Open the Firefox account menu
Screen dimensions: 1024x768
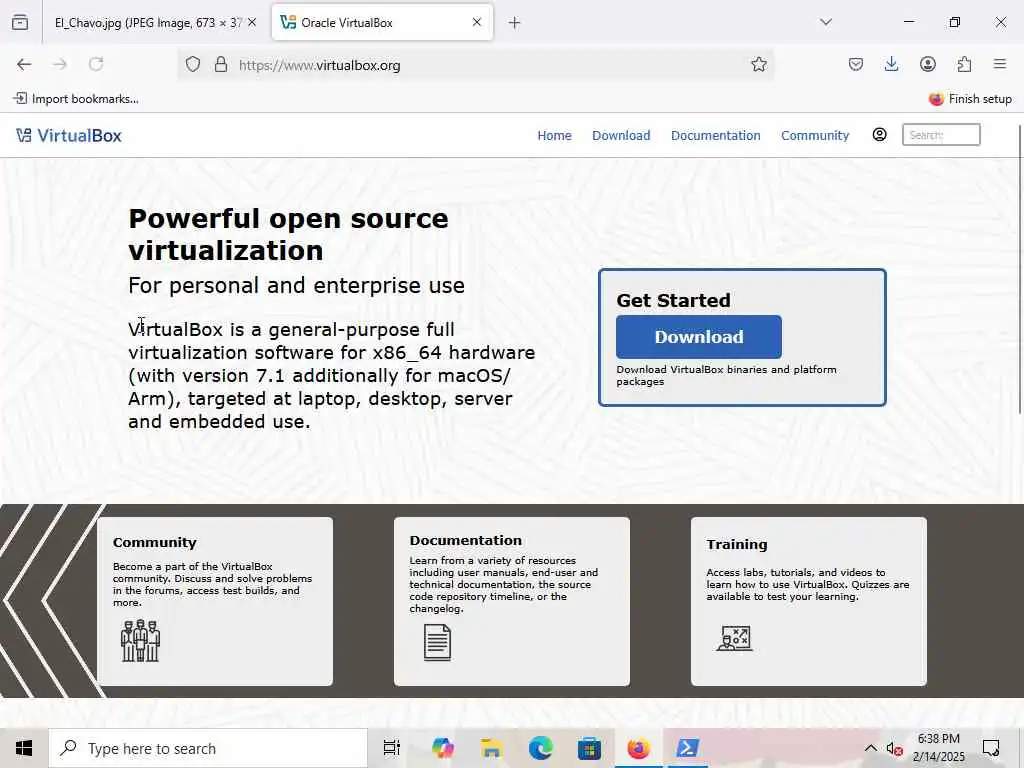tap(927, 64)
